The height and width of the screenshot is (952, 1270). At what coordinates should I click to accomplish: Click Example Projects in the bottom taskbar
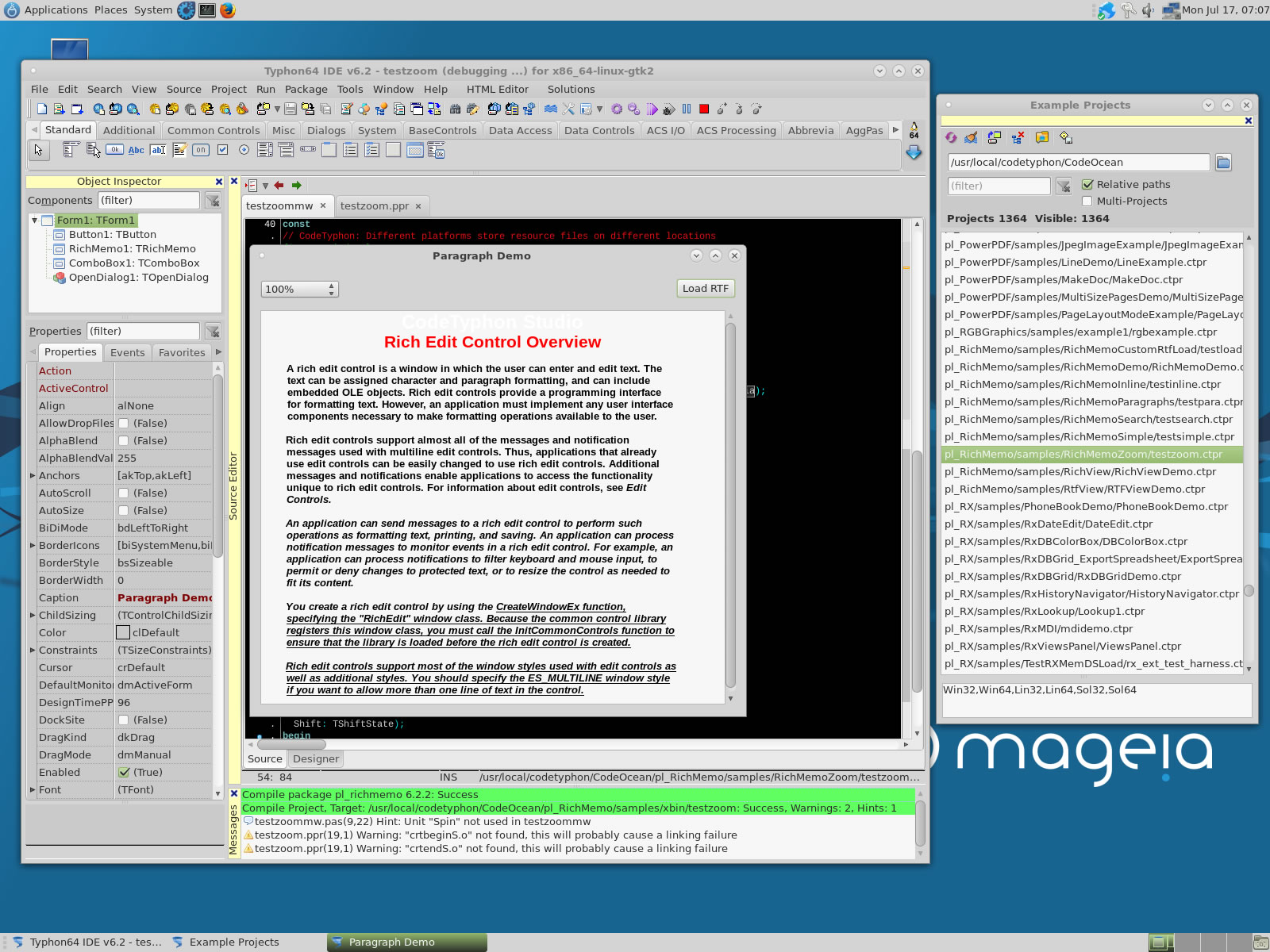point(234,942)
